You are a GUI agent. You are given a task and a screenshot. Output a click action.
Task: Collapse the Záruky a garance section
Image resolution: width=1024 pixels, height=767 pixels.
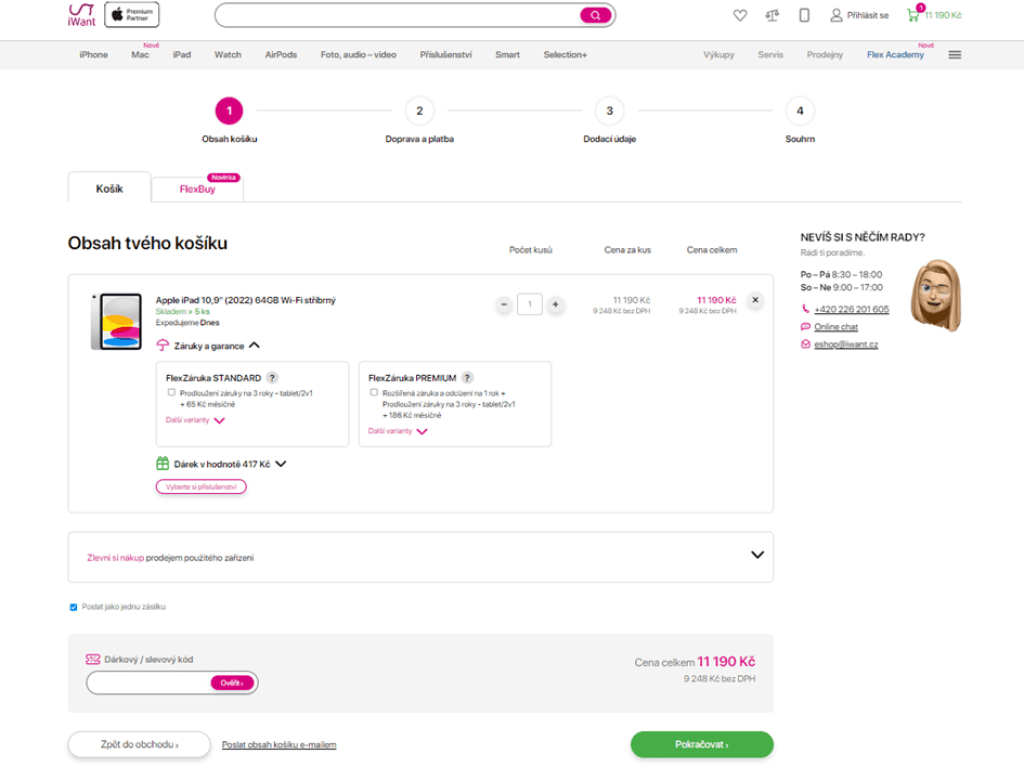tap(255, 345)
